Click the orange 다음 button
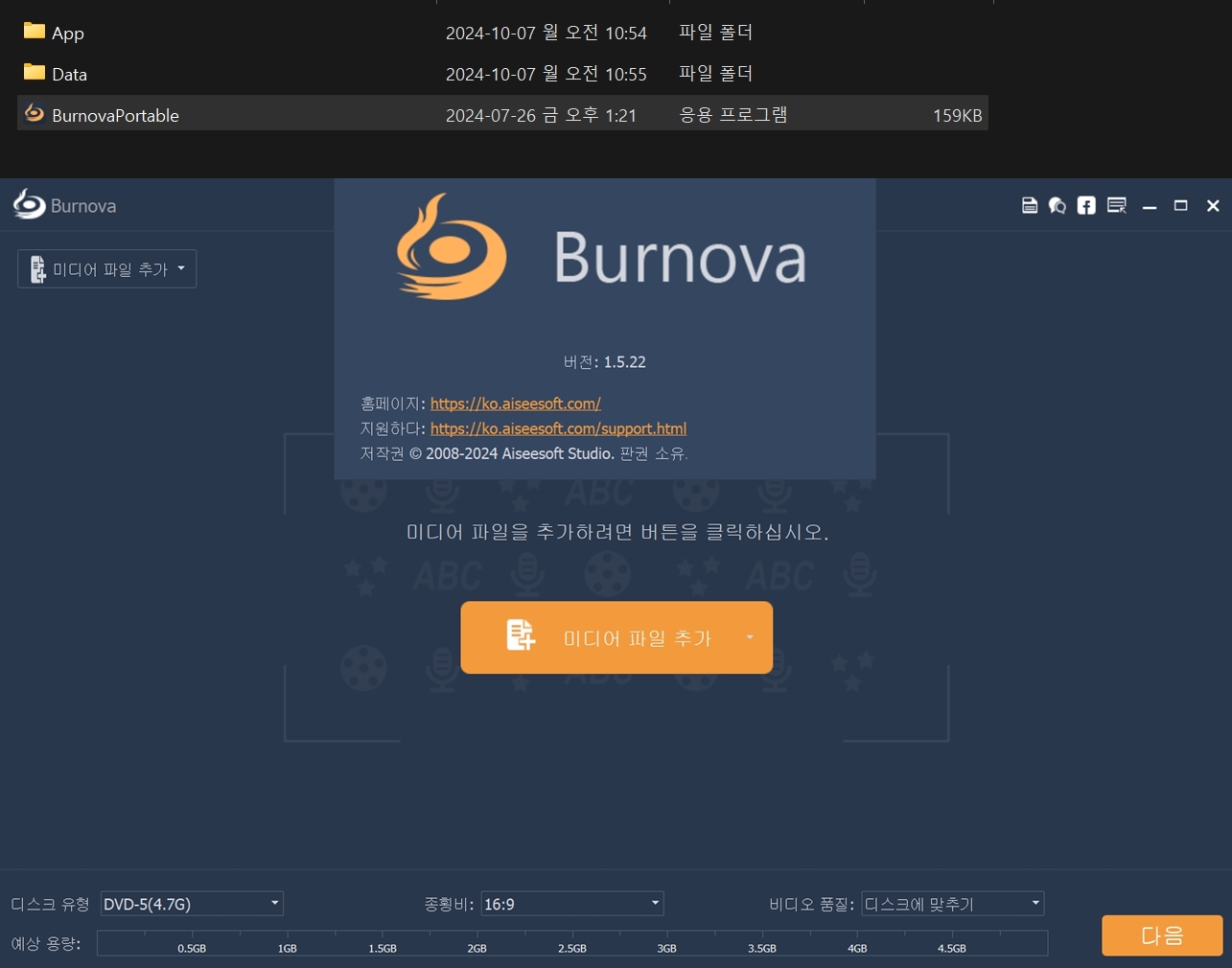The image size is (1232, 968). (1162, 935)
